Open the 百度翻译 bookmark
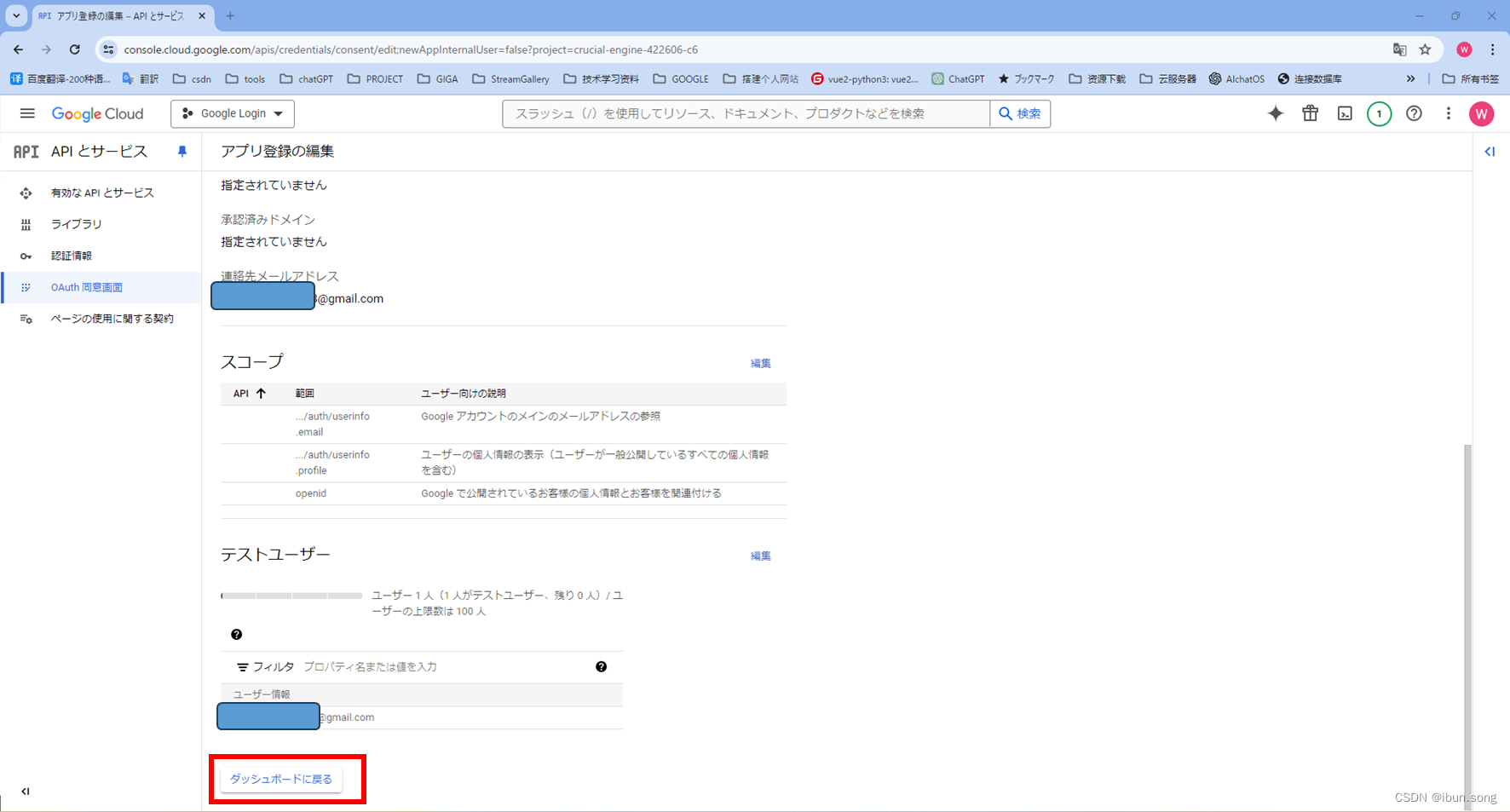The width and height of the screenshot is (1510, 812). coord(61,79)
